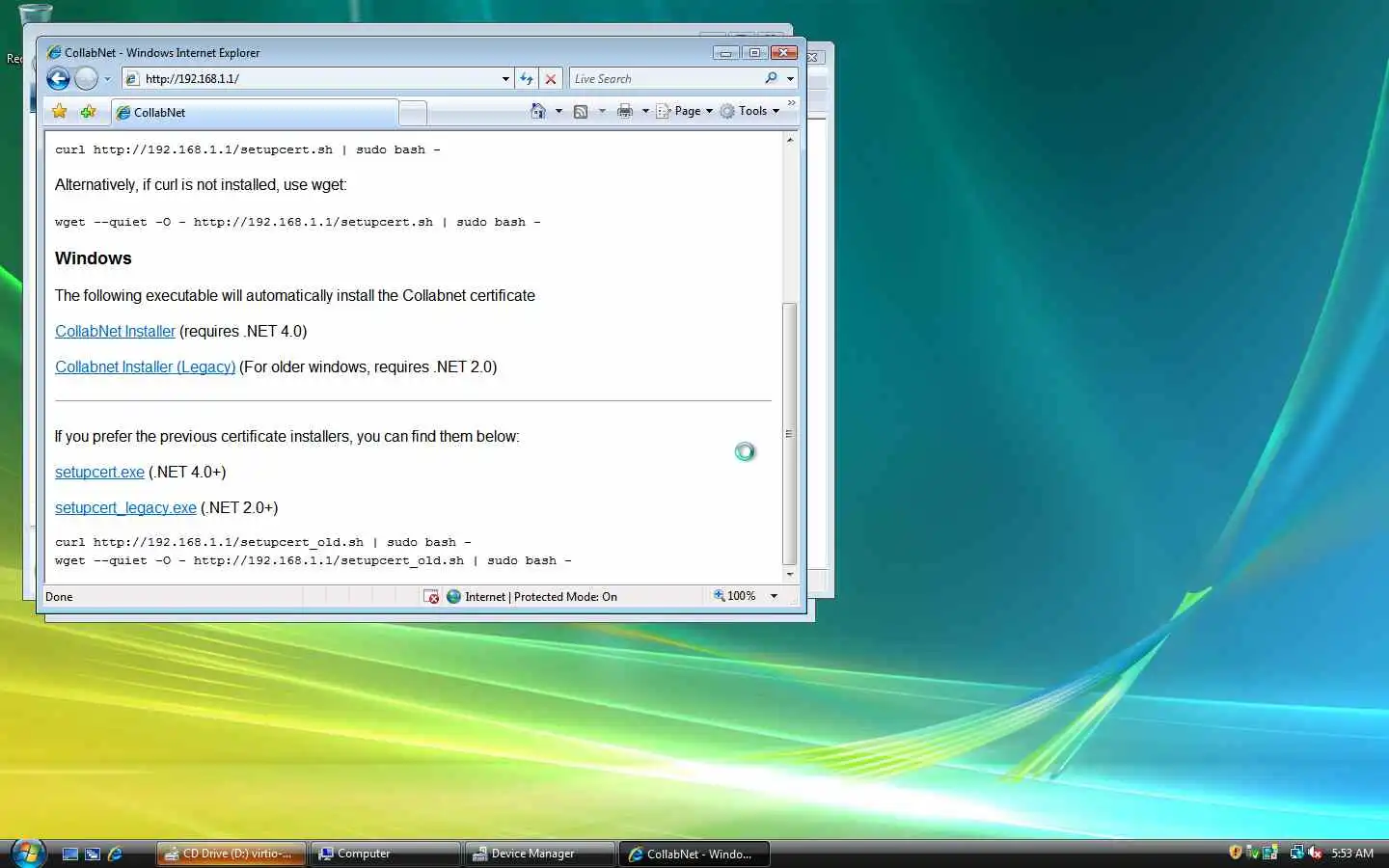
Task: Click the page scrollbar down arrow
Action: pyautogui.click(x=790, y=574)
